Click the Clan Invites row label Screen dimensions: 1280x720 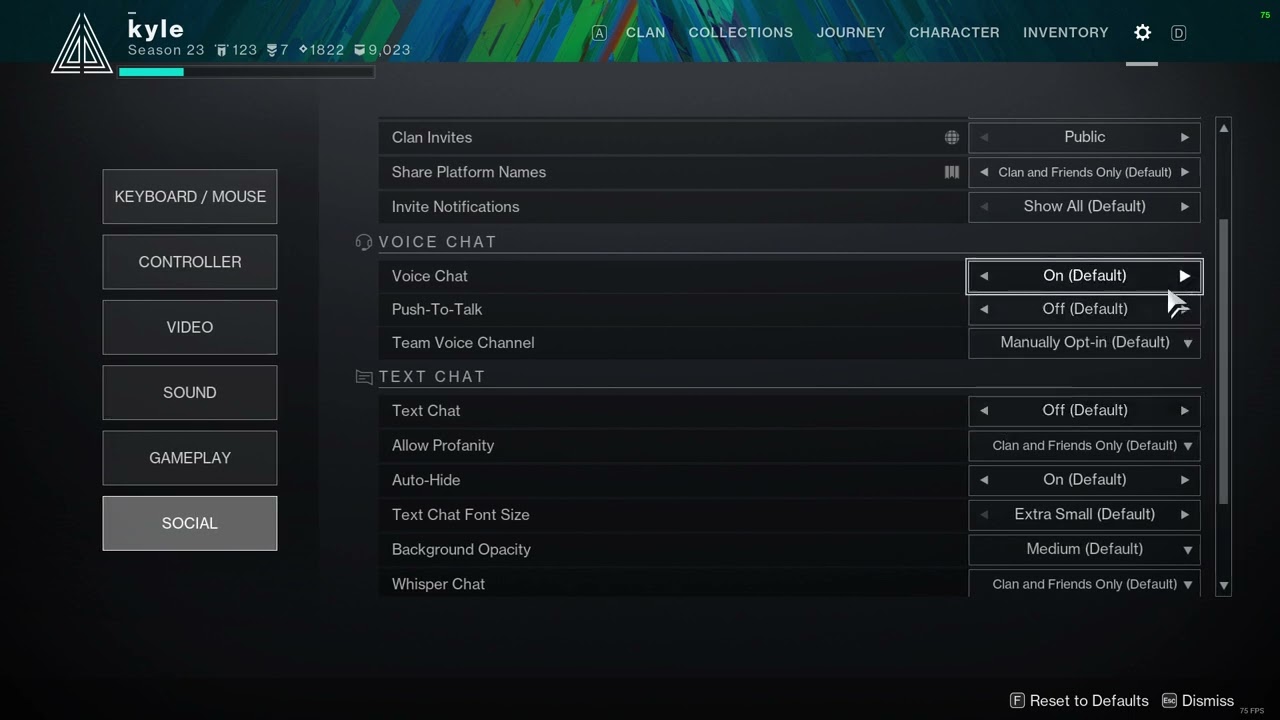tap(432, 138)
